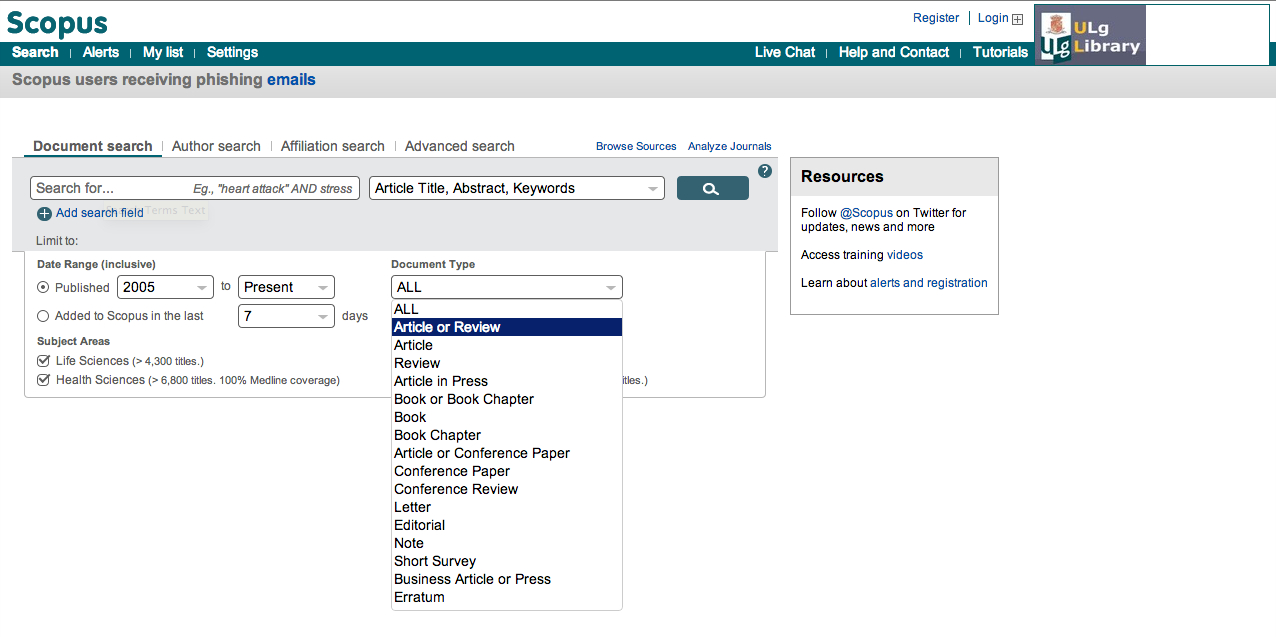
Task: Choose Article or Conference Paper option
Action: pos(507,453)
